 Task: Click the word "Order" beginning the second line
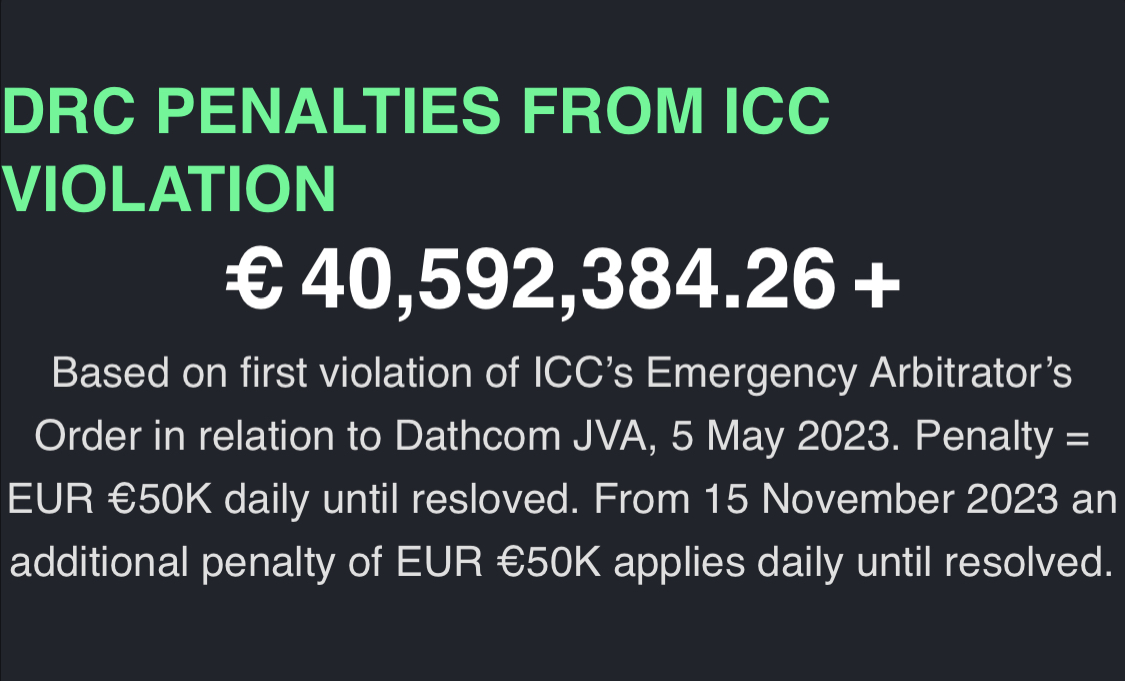click(x=87, y=436)
